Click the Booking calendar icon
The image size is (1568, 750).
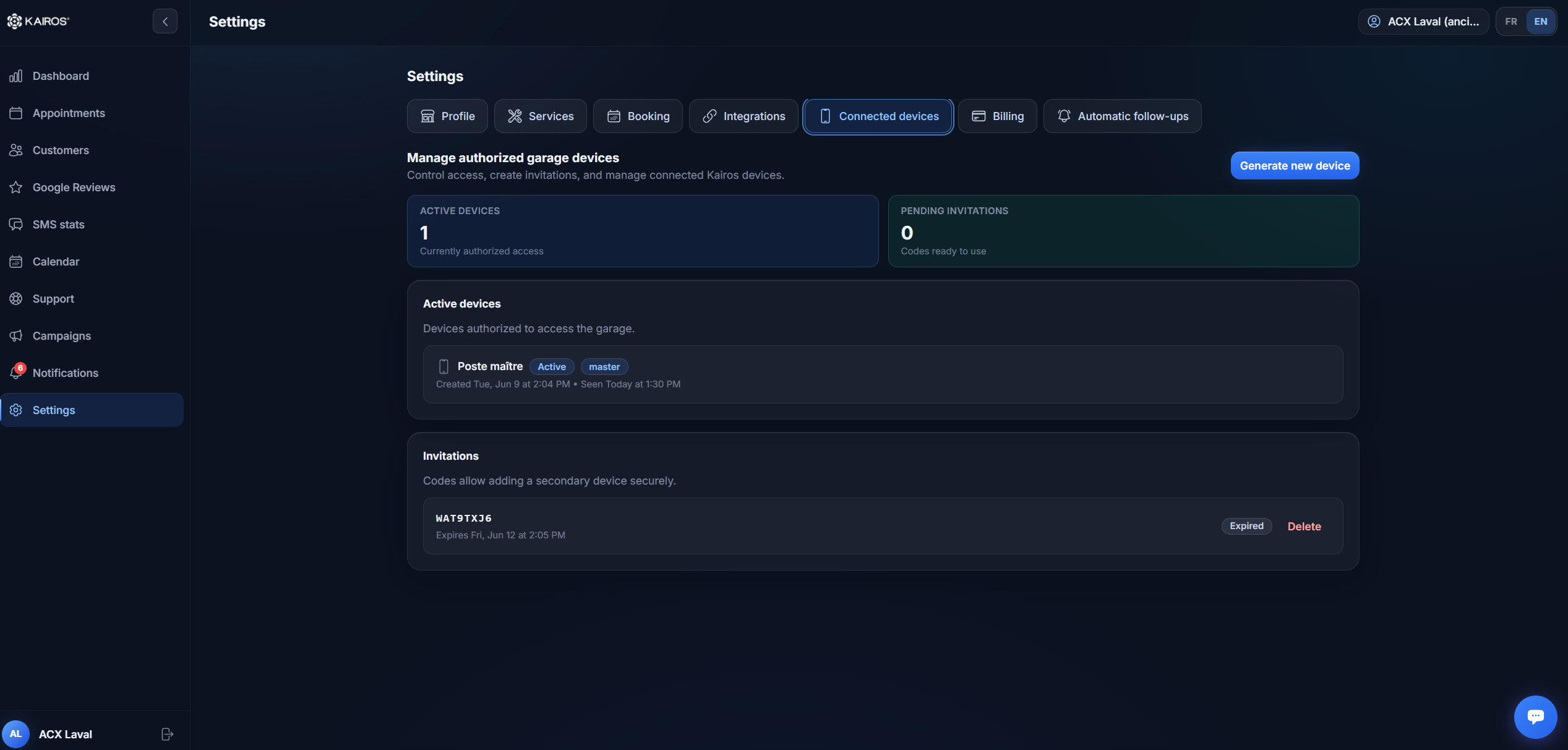click(x=614, y=116)
